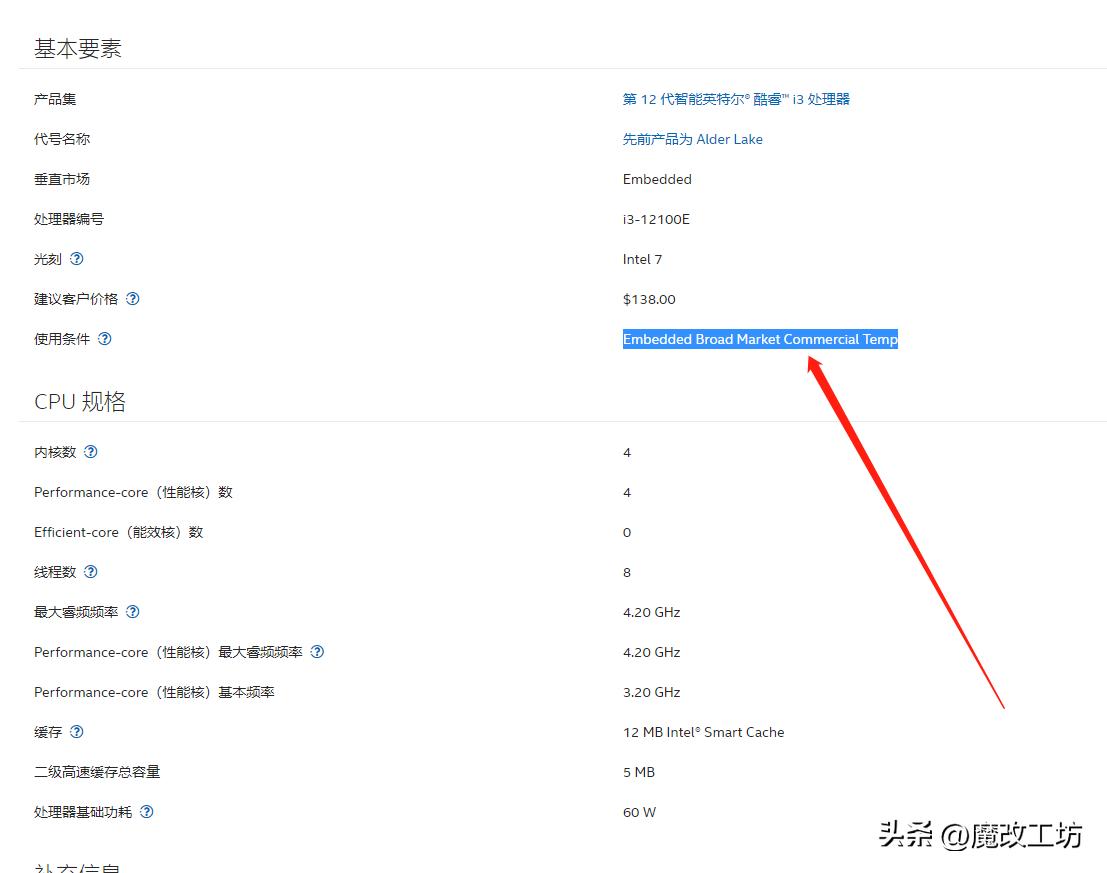The image size is (1107, 873).
Task: Click the 先前产品为 Alder Lake link
Action: click(693, 139)
